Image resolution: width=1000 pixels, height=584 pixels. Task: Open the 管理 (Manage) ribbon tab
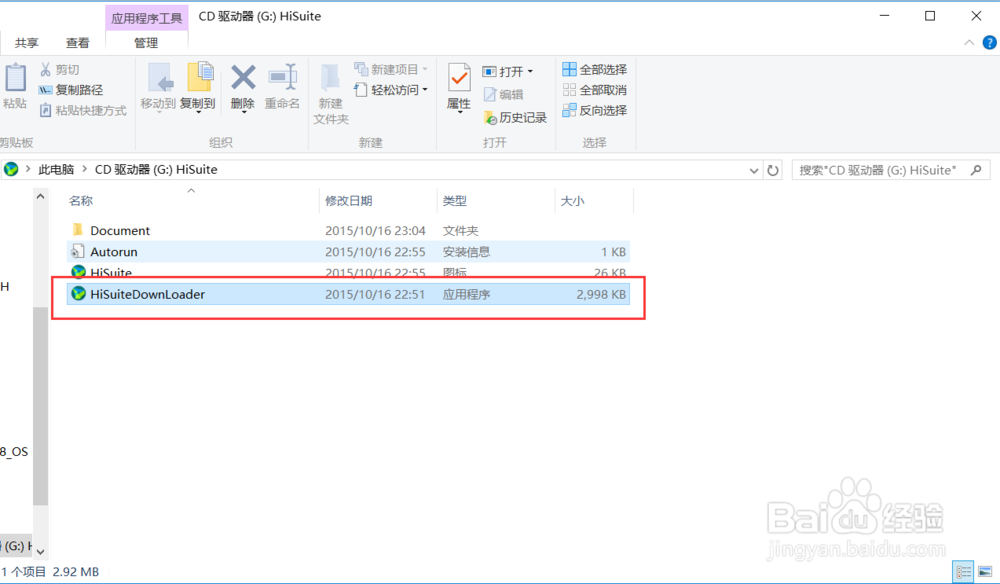coord(146,43)
